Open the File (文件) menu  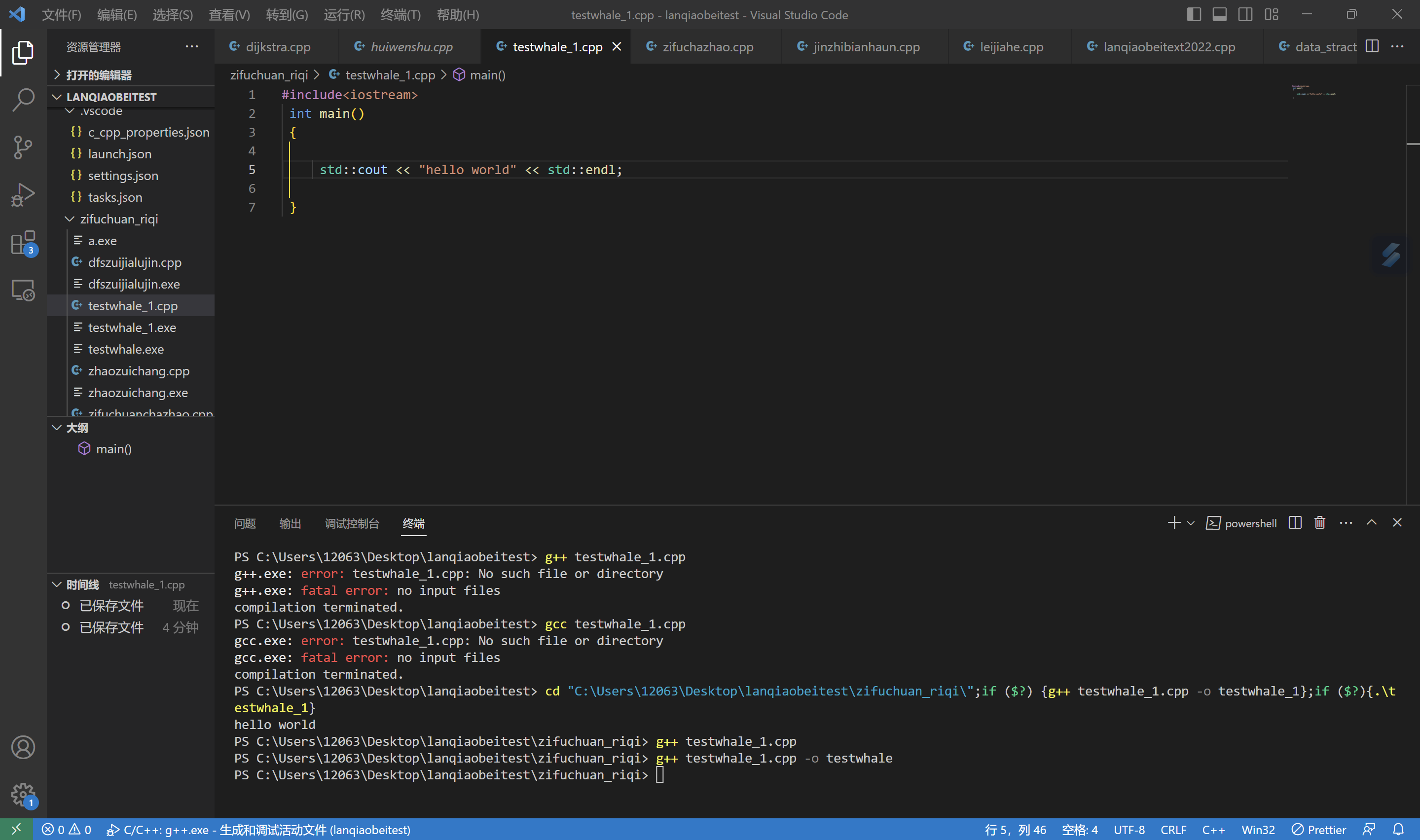point(61,15)
